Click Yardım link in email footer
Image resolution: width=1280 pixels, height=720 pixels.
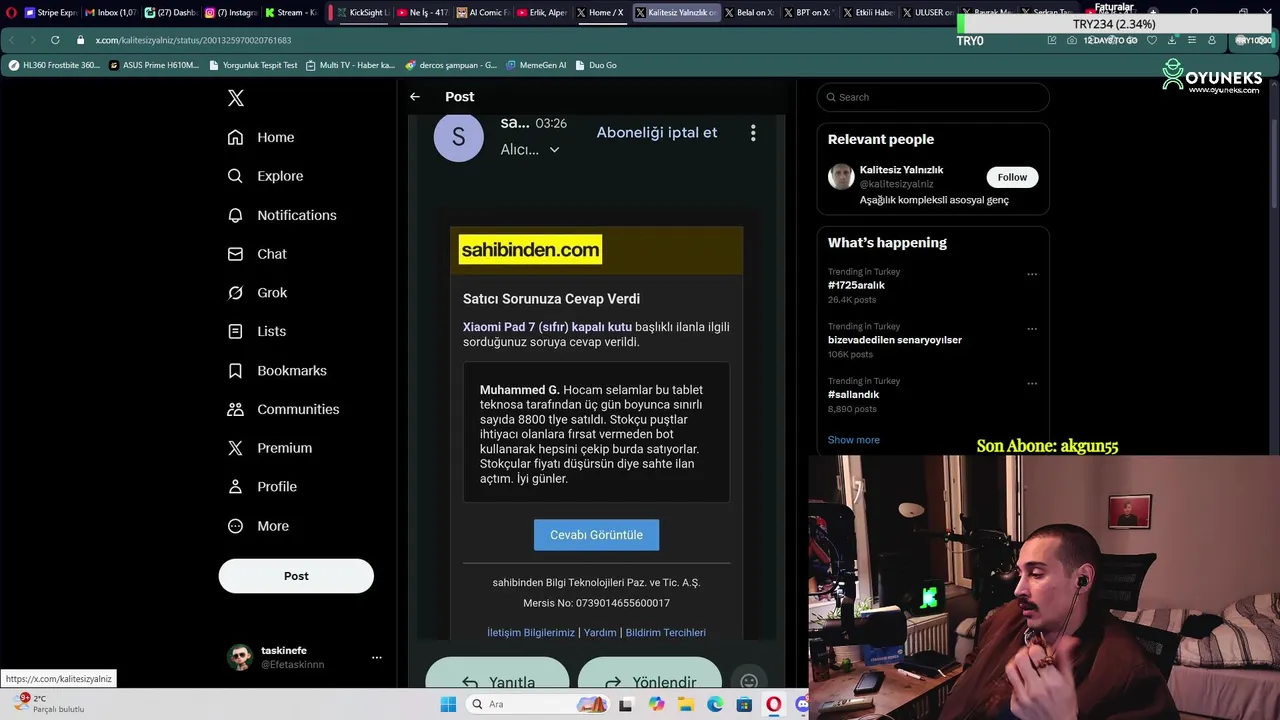click(x=600, y=633)
